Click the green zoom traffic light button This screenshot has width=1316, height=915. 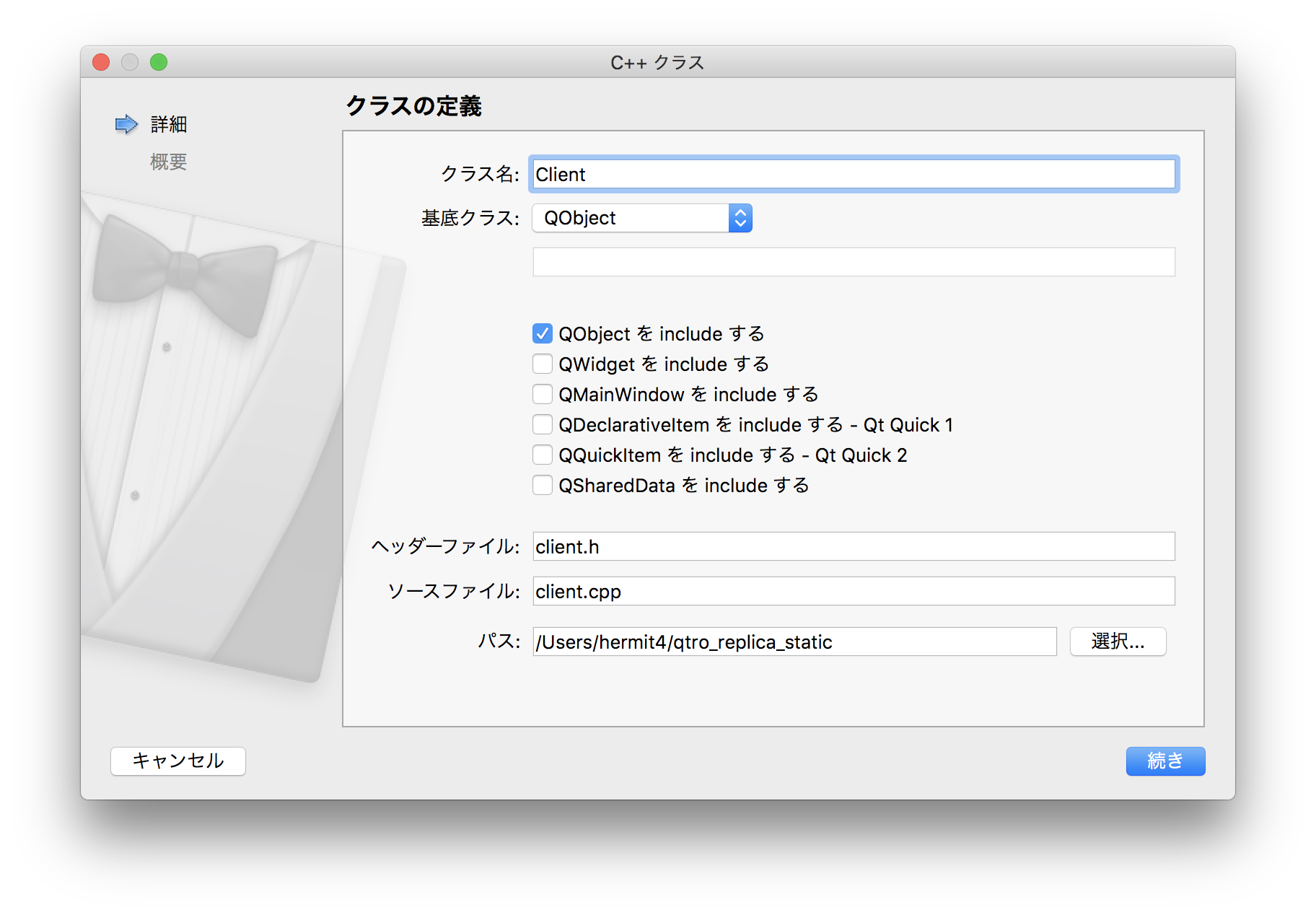[x=159, y=62]
